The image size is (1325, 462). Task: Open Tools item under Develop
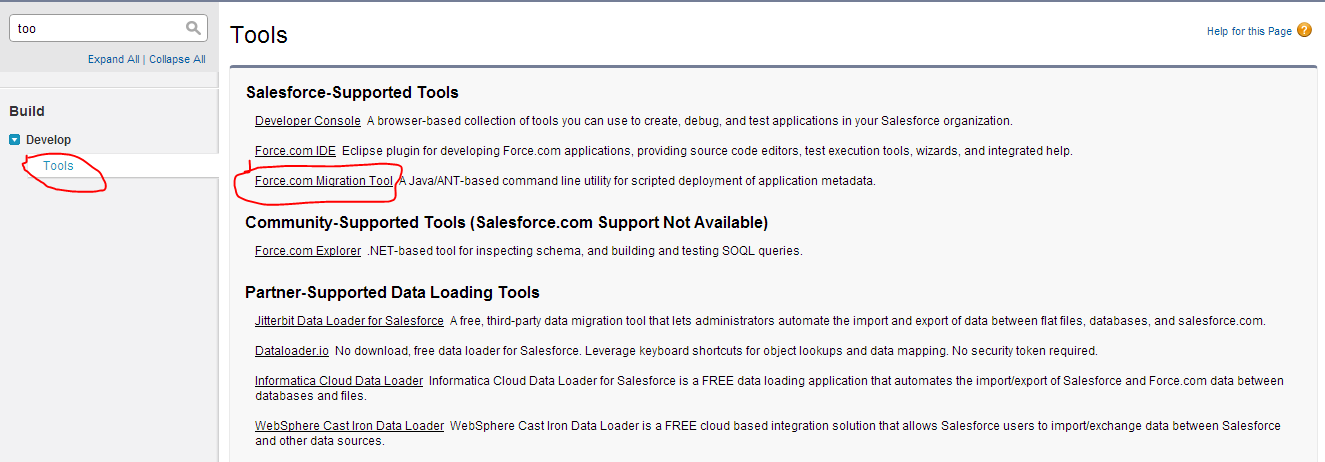(x=58, y=165)
